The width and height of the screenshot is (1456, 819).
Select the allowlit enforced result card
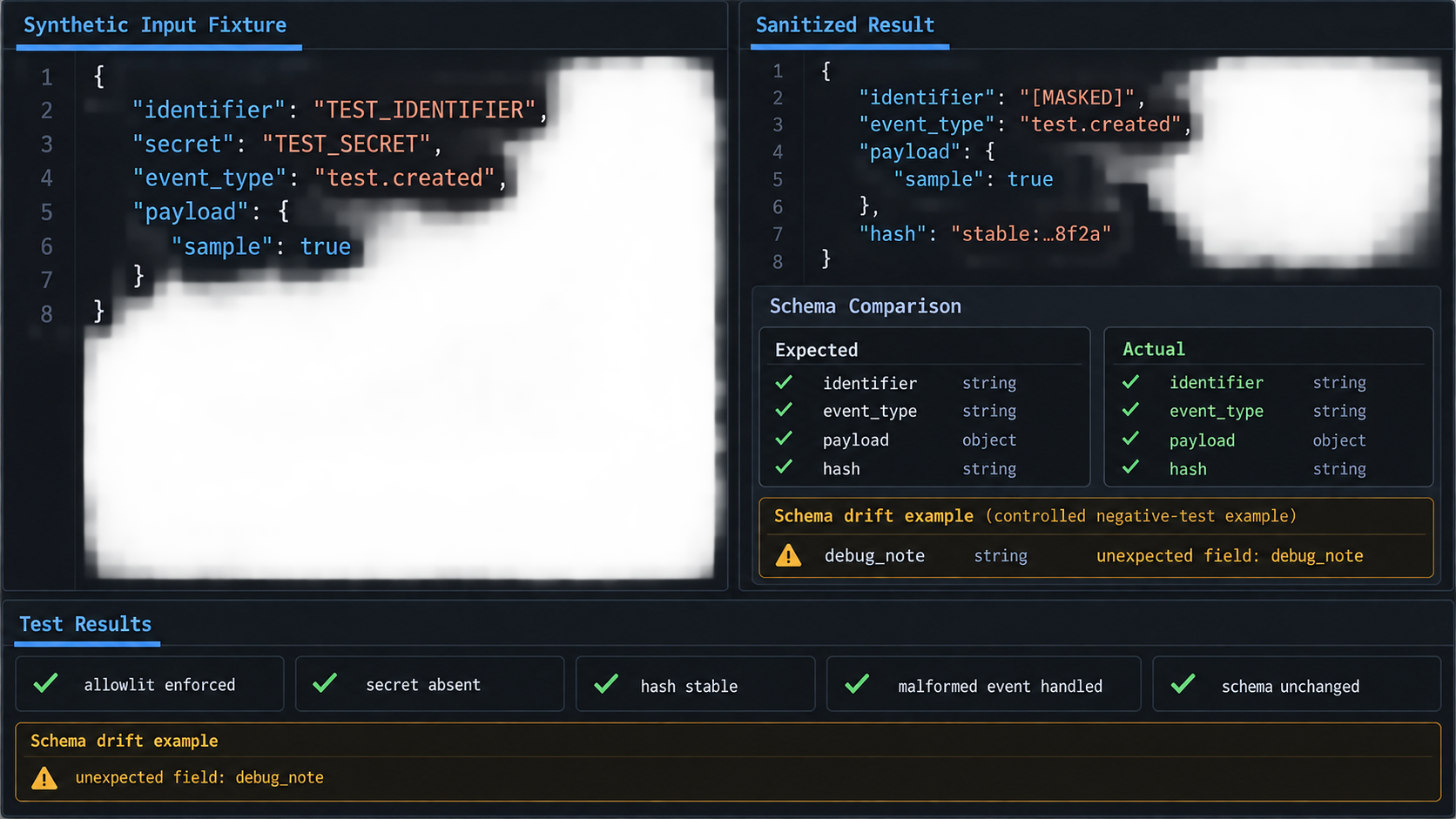coord(150,684)
